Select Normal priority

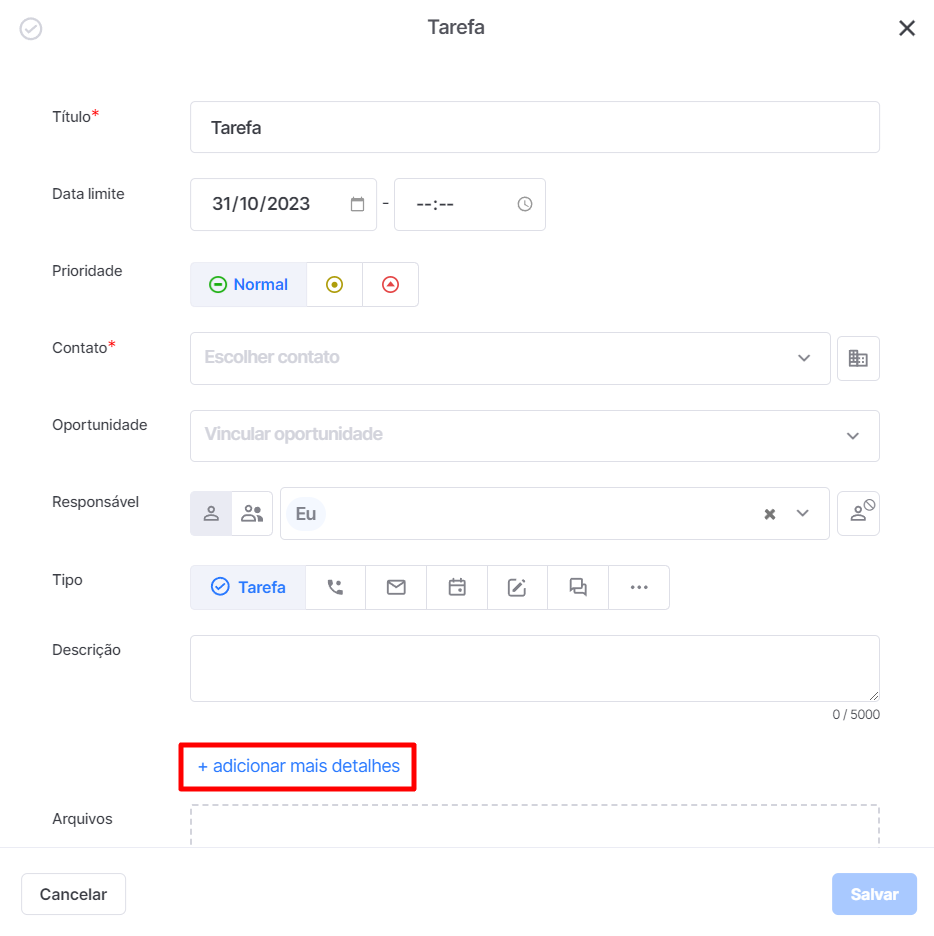tap(248, 285)
